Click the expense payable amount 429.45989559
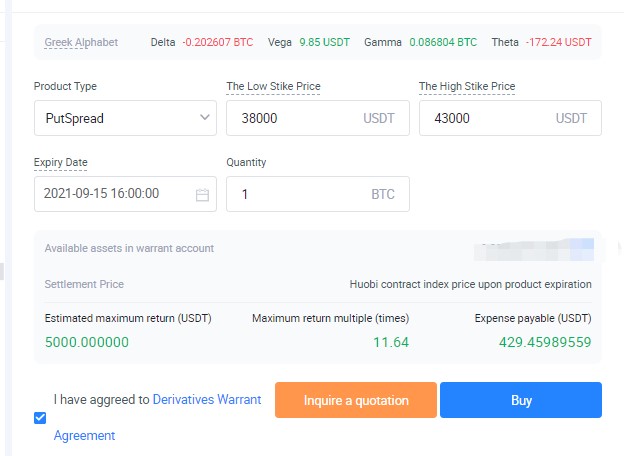This screenshot has height=456, width=624. 545,342
